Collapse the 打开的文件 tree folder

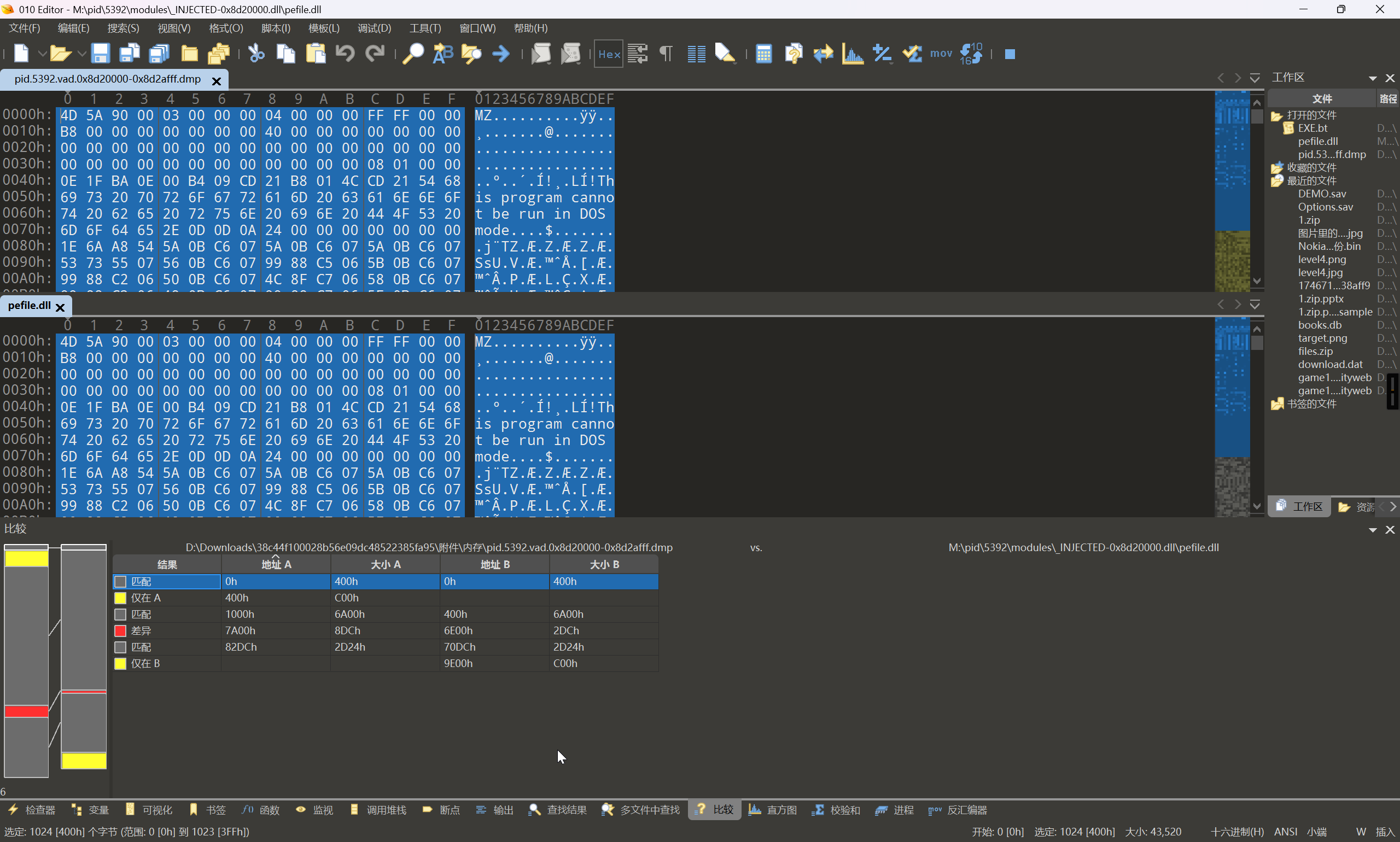[x=1277, y=116]
